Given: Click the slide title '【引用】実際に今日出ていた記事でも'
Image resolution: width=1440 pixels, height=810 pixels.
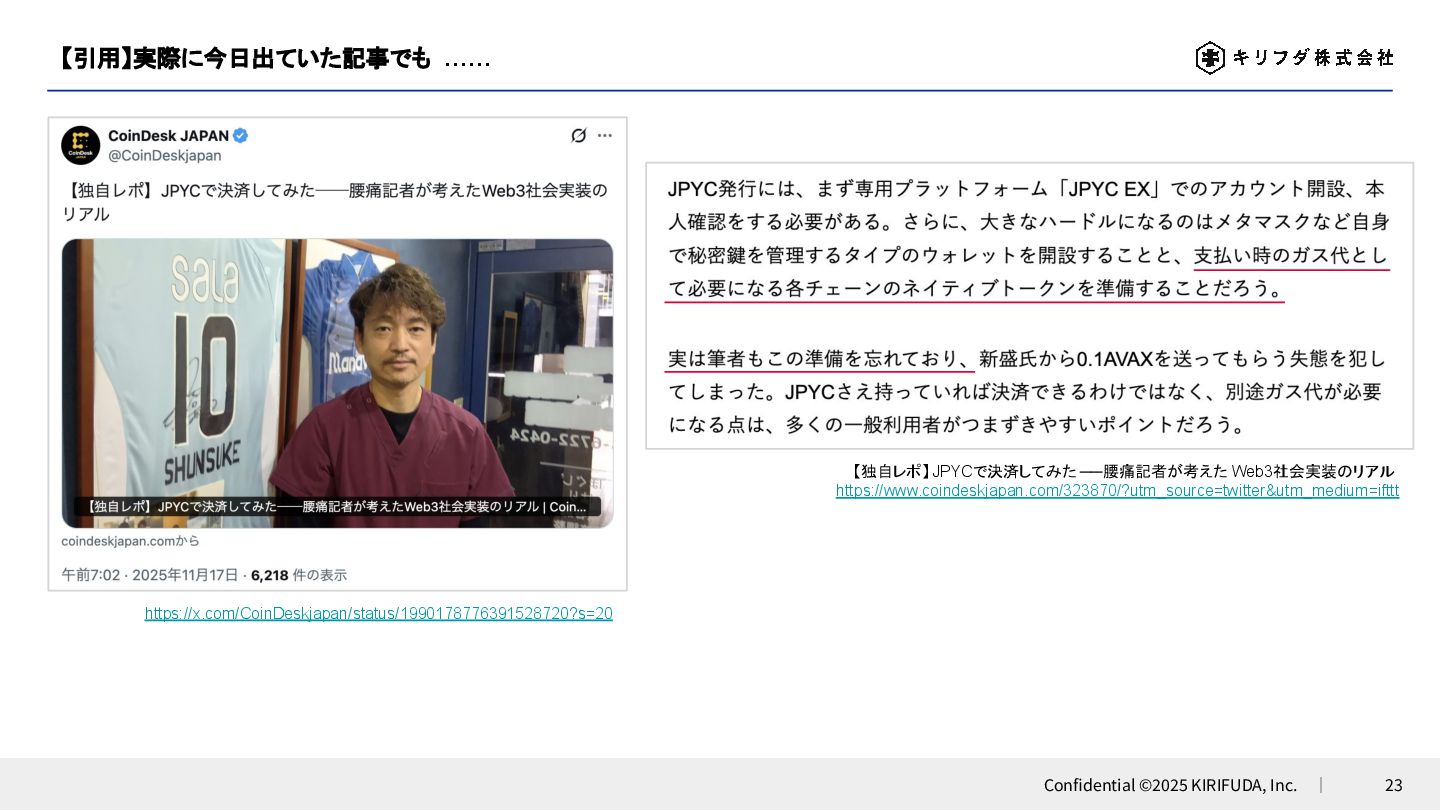Looking at the screenshot, I should point(244,59).
